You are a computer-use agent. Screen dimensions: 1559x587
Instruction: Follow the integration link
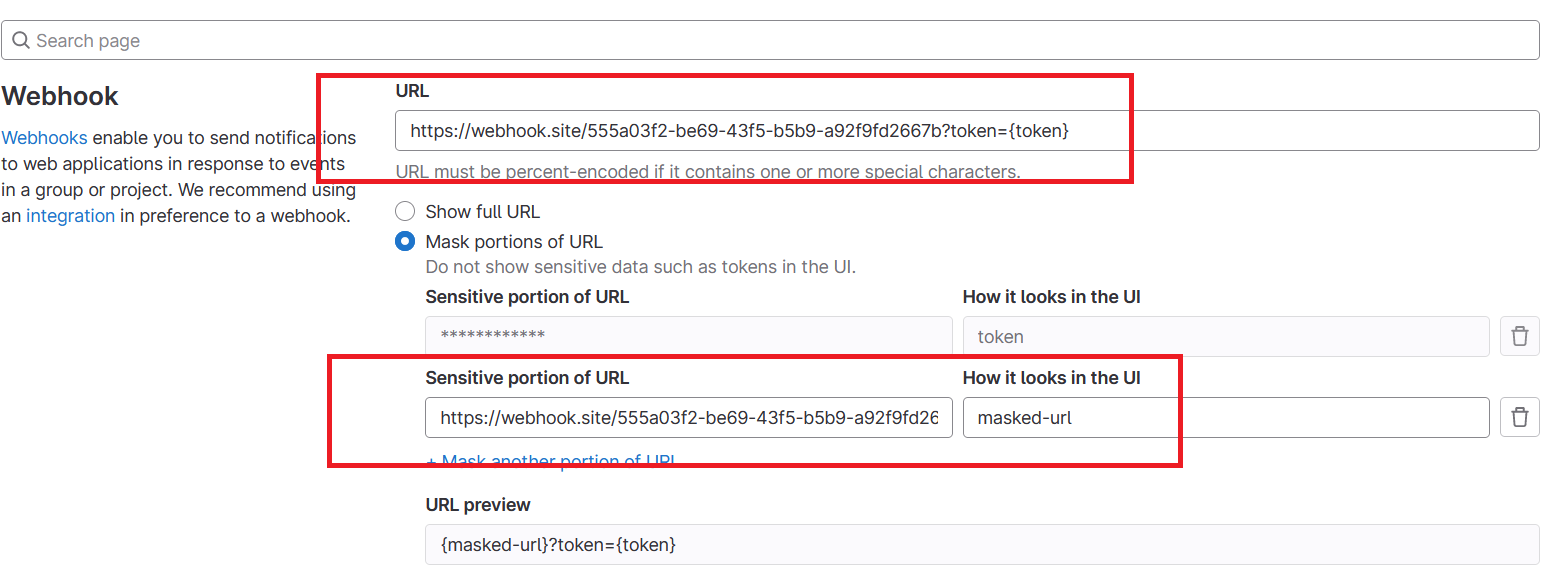click(70, 216)
